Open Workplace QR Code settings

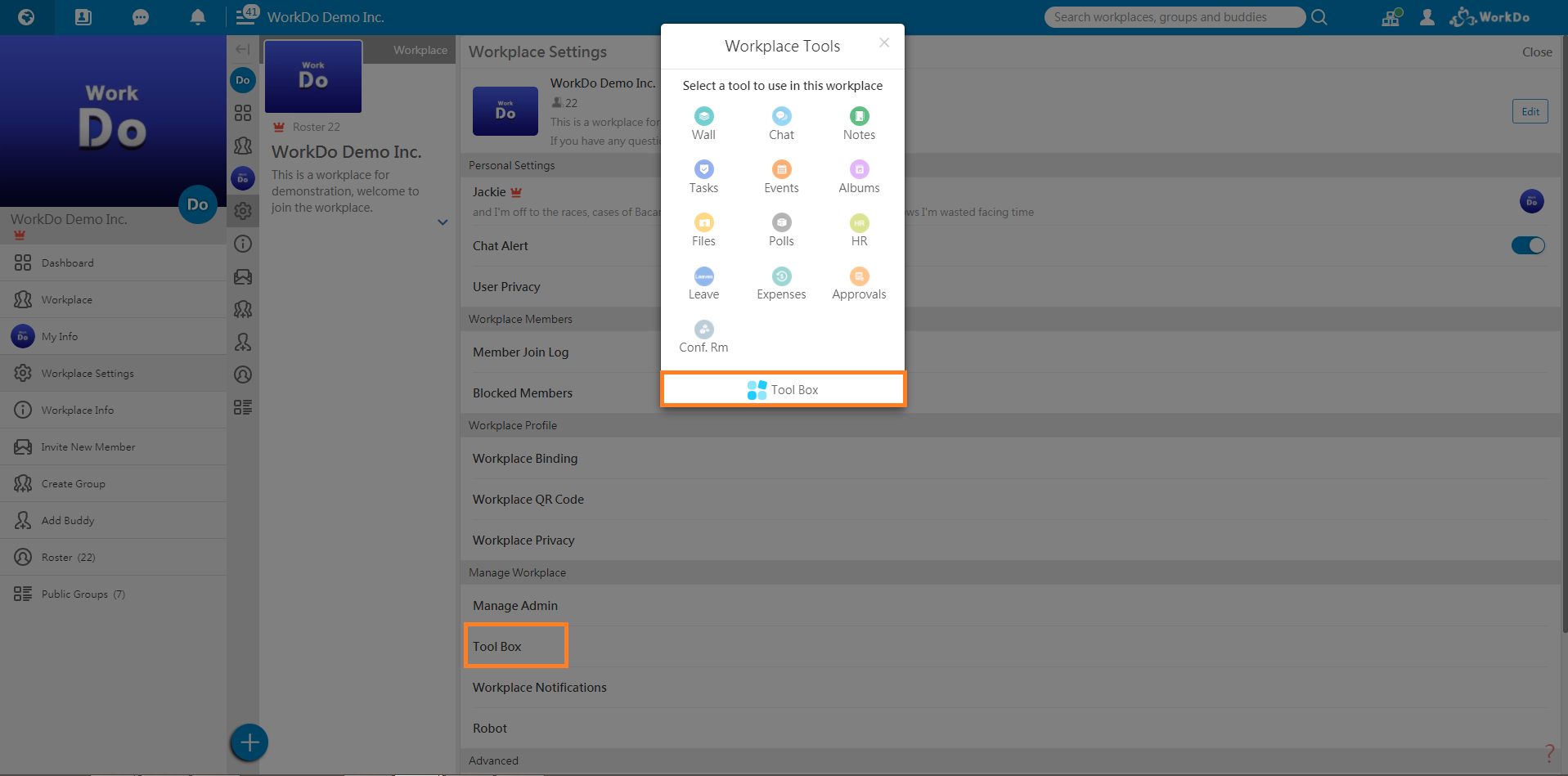[x=1011, y=499]
